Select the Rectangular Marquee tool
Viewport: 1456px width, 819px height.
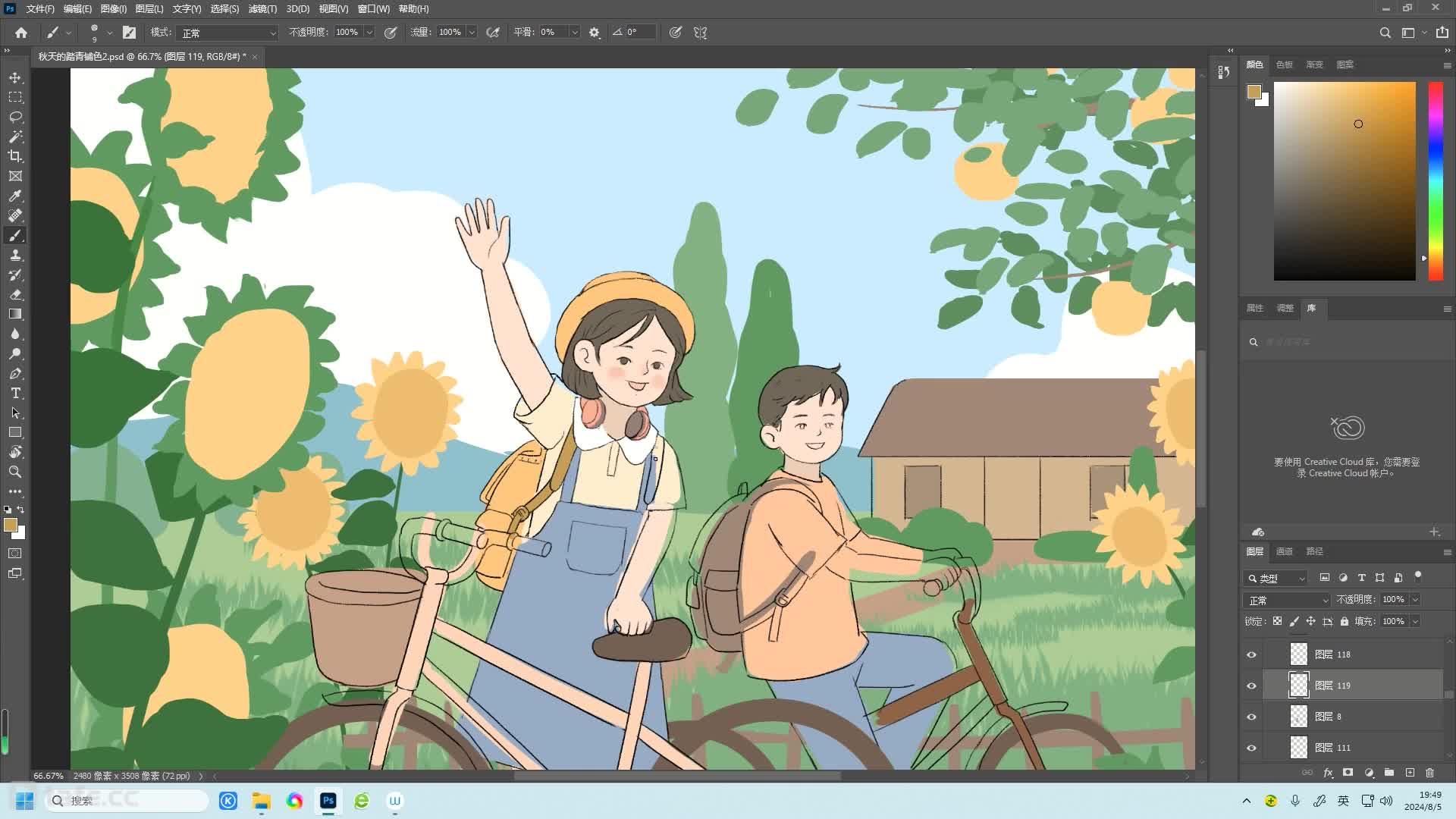(x=15, y=97)
